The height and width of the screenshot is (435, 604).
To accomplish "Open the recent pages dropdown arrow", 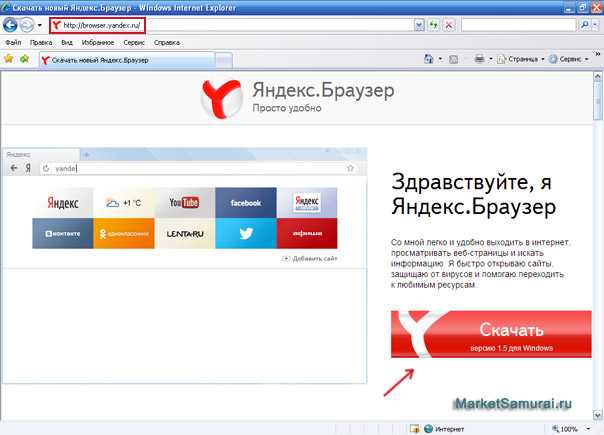I will tap(39, 25).
